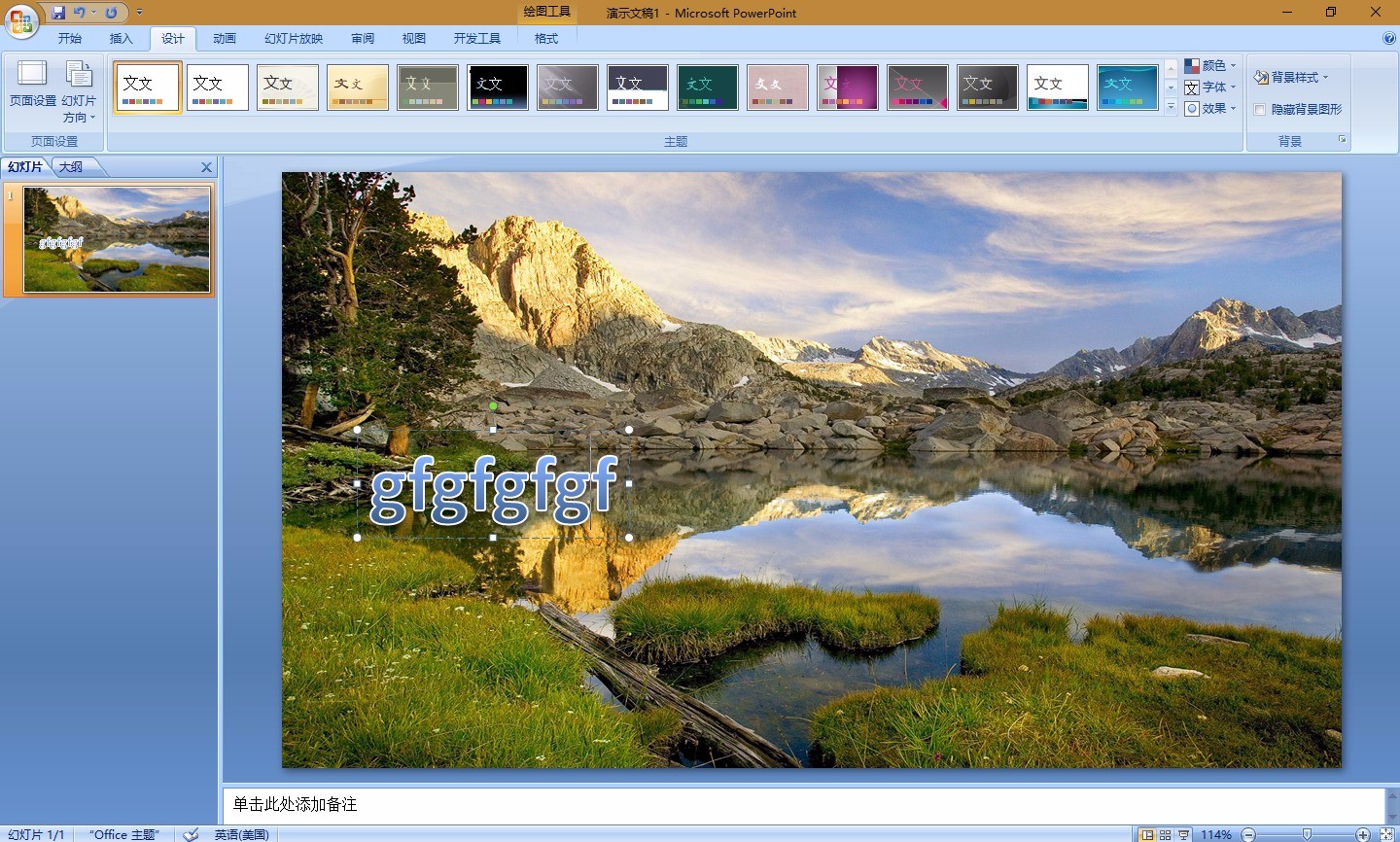Apply the first white Office theme
The width and height of the screenshot is (1400, 842).
tap(148, 88)
